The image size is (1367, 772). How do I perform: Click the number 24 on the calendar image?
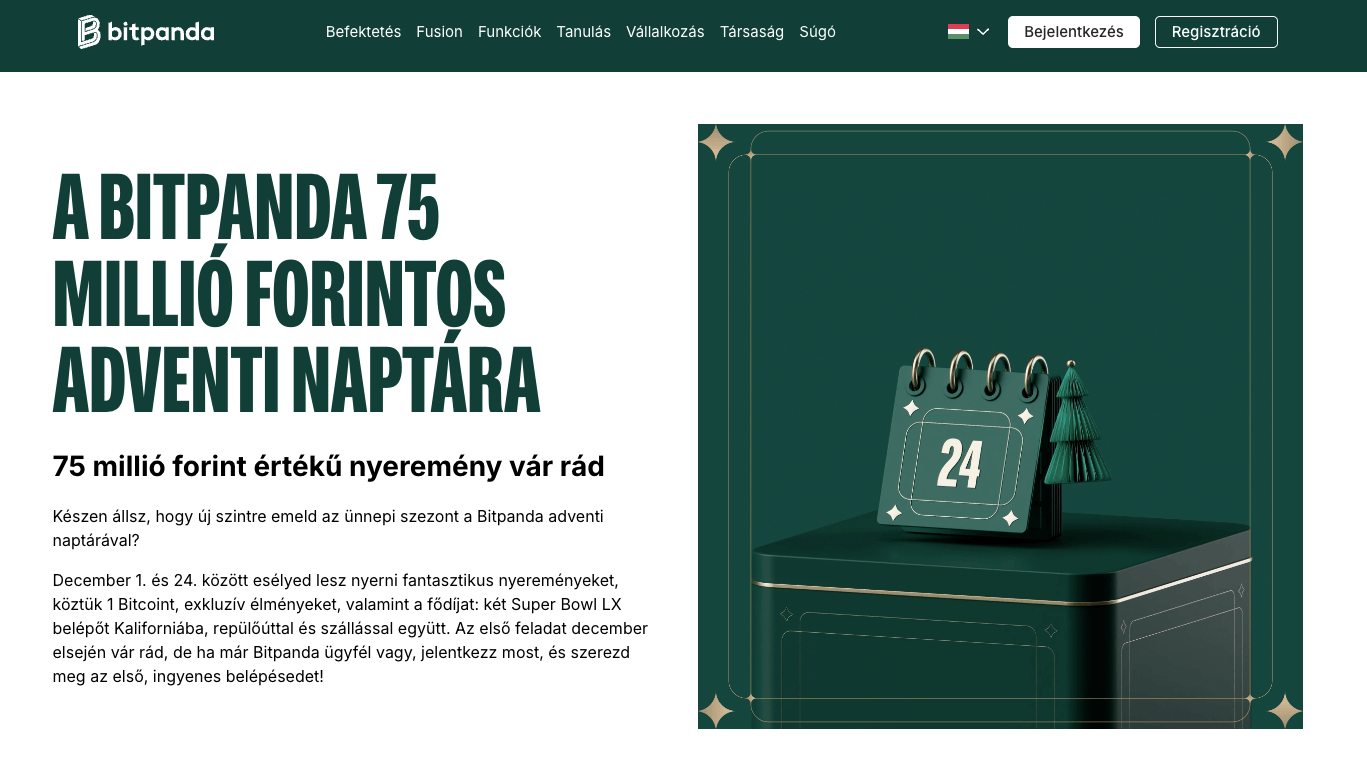point(961,463)
